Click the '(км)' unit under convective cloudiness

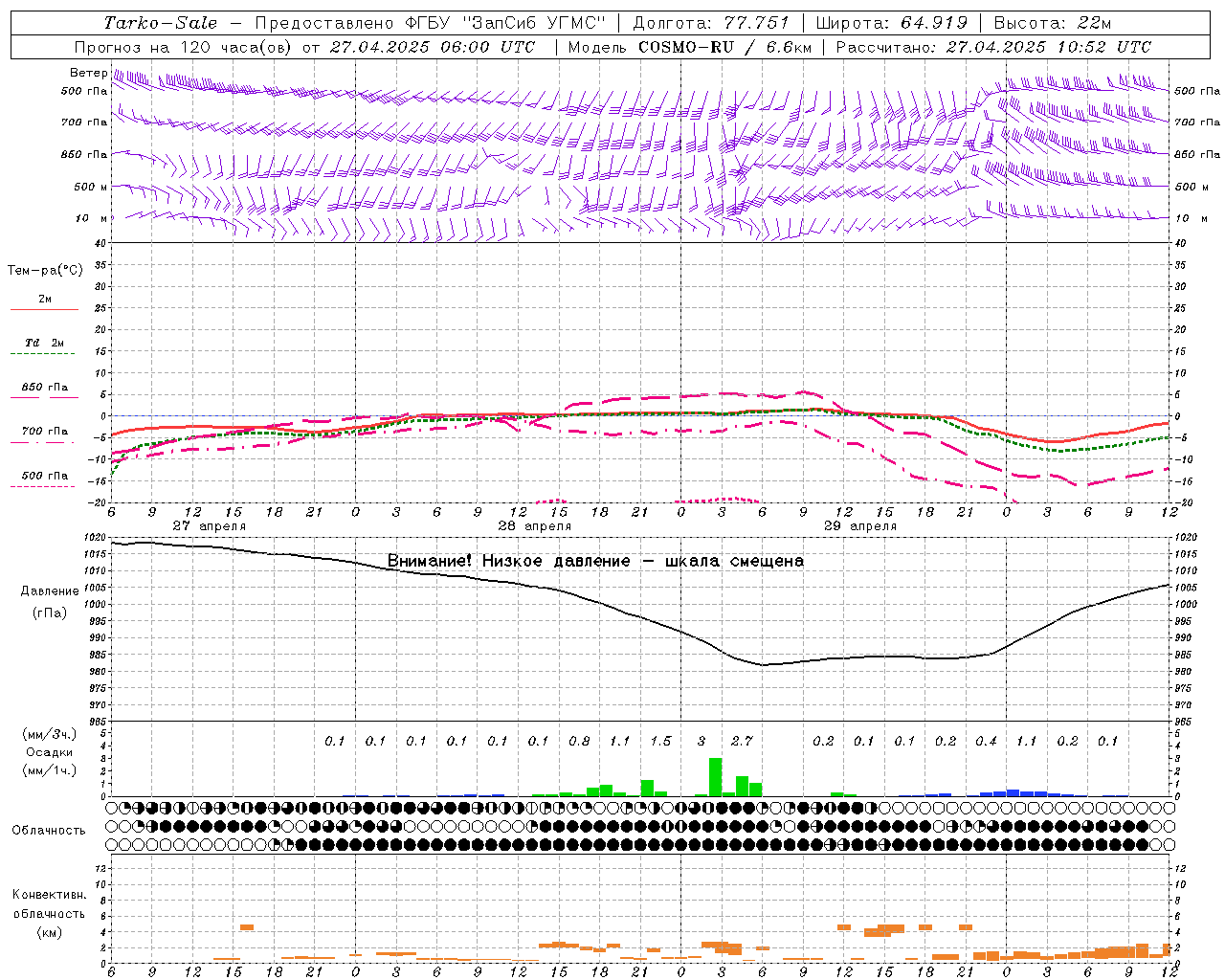[x=49, y=933]
